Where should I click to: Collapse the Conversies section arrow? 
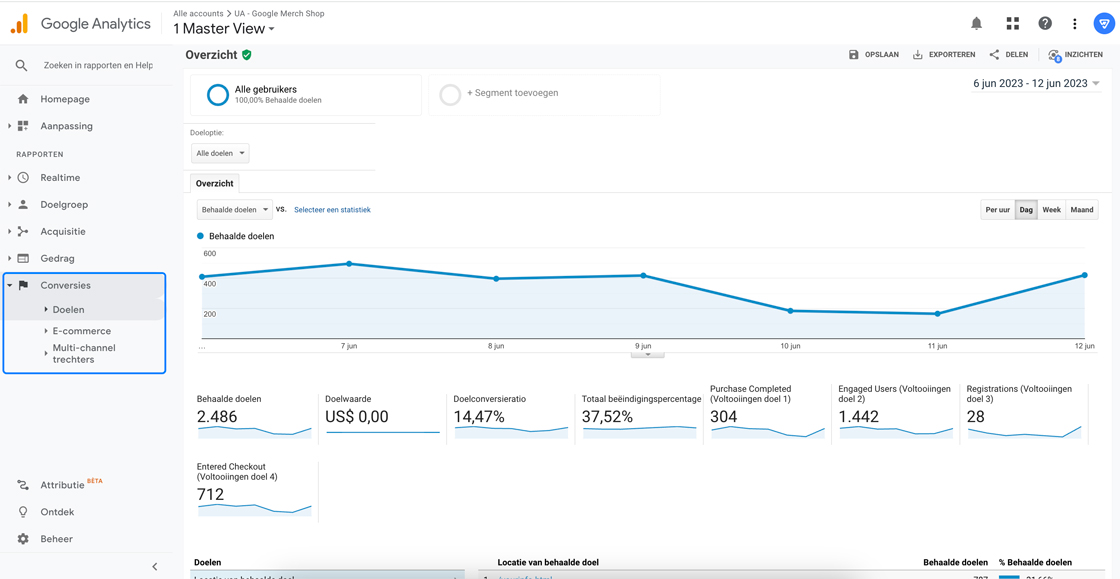coord(9,285)
